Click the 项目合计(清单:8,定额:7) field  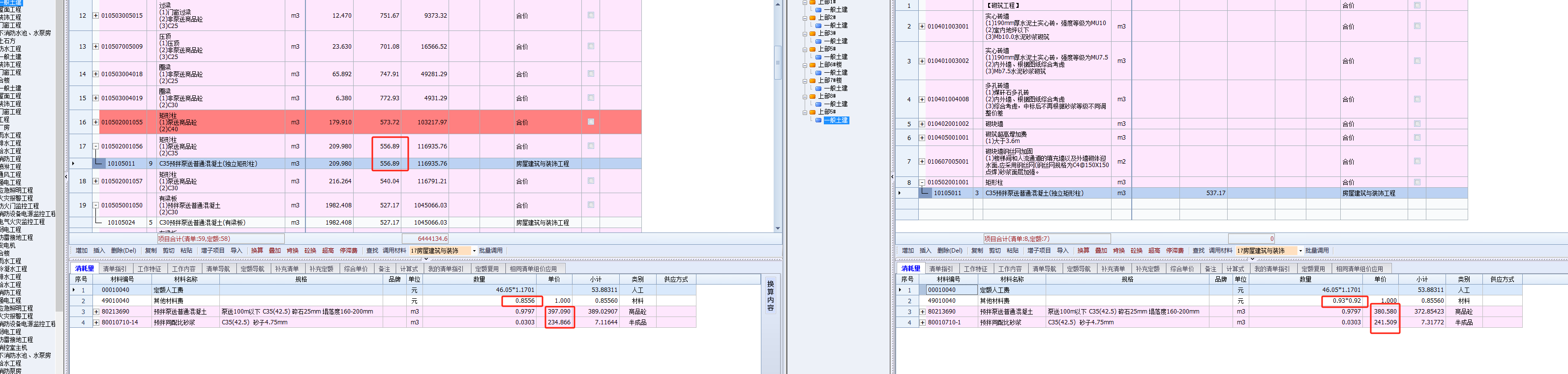point(1047,238)
